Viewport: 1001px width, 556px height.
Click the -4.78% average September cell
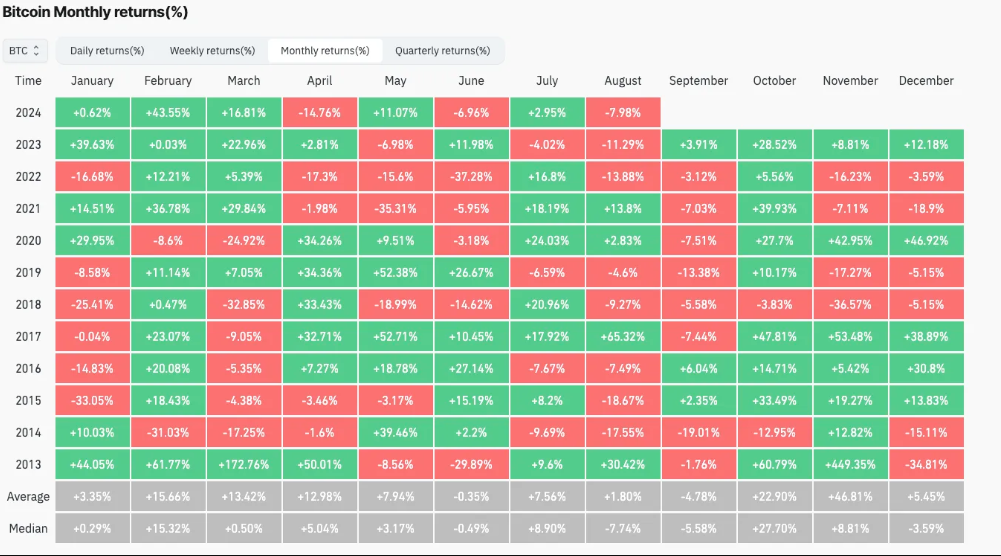[x=699, y=497]
